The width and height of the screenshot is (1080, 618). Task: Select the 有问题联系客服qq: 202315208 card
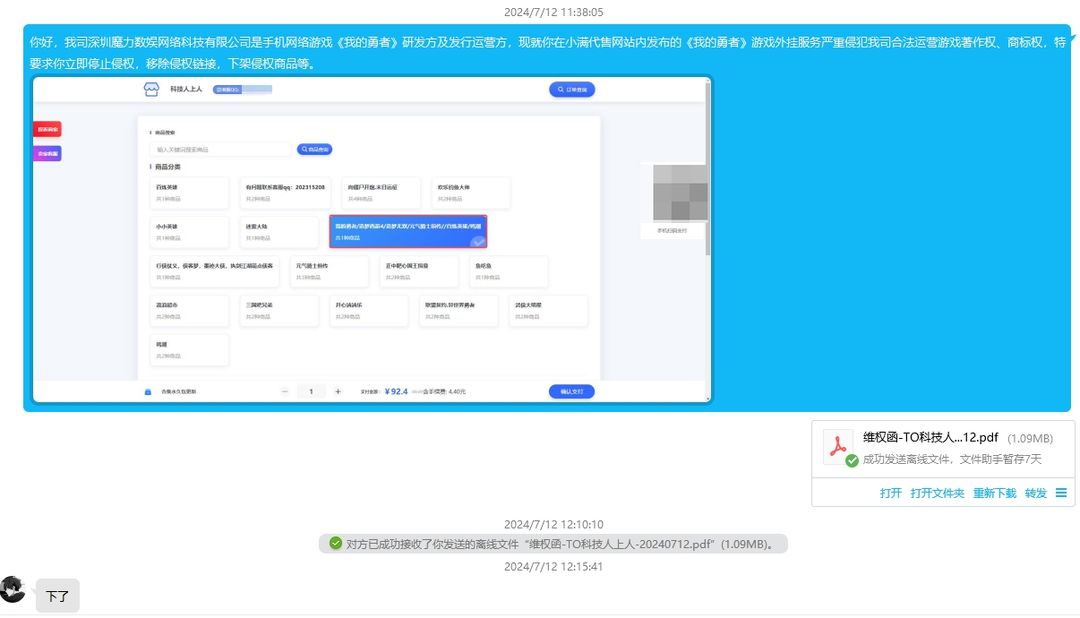(285, 192)
